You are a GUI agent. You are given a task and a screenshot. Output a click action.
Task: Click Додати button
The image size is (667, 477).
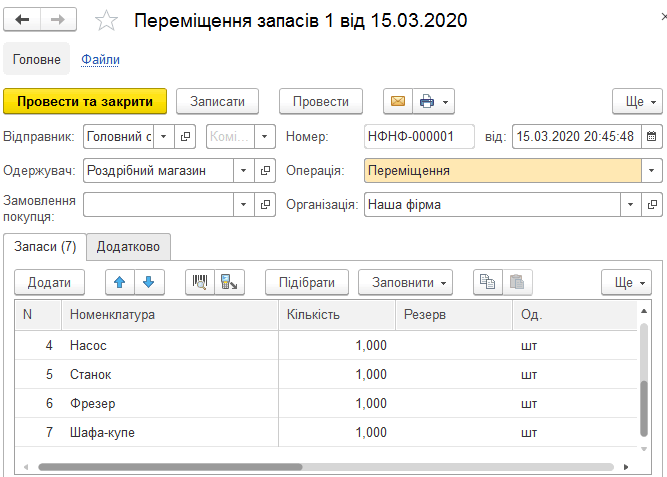click(x=49, y=282)
